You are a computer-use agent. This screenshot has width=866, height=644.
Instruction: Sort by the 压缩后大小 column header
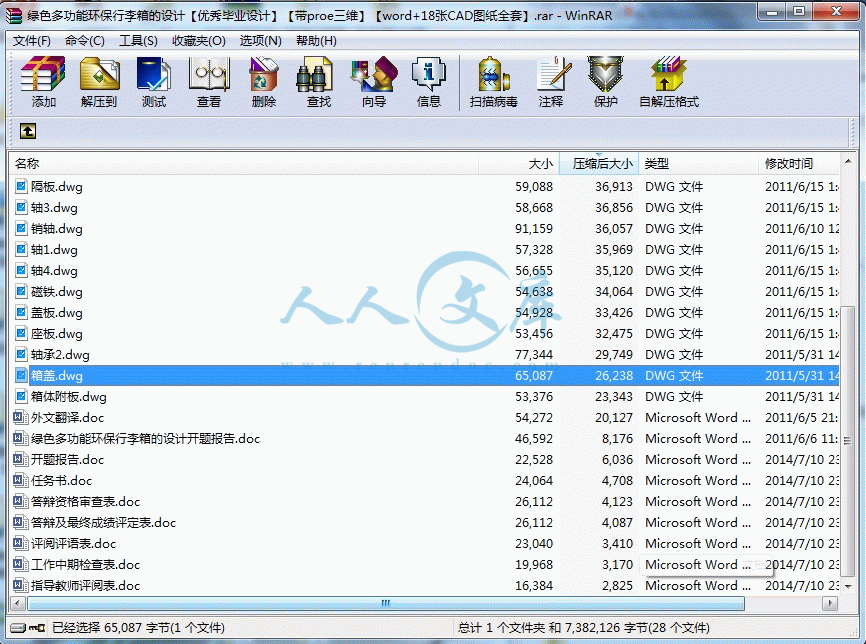599,163
